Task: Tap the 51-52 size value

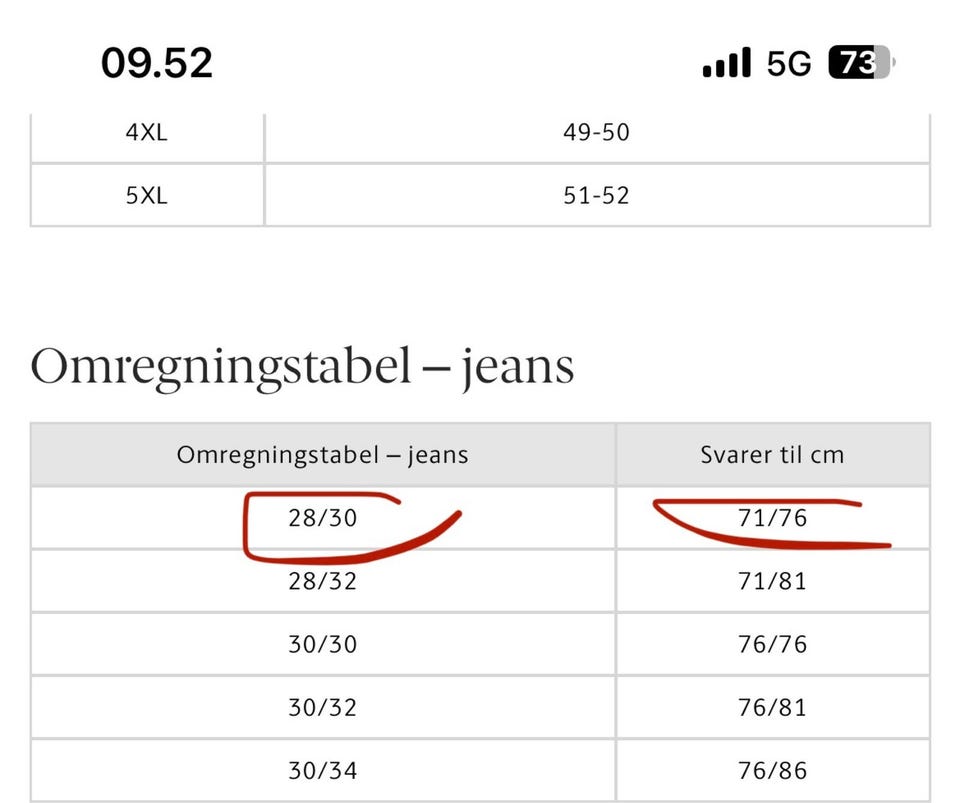Action: tap(597, 195)
